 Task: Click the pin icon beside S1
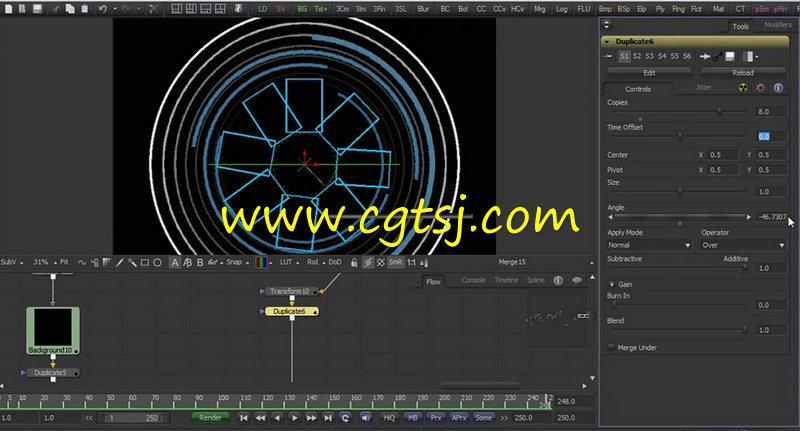click(608, 56)
